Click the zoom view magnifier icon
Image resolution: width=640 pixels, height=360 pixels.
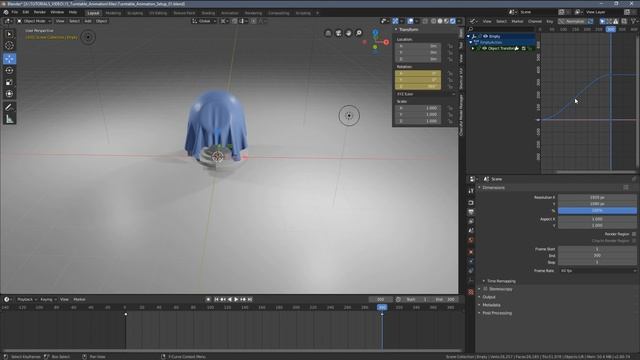click(x=359, y=33)
